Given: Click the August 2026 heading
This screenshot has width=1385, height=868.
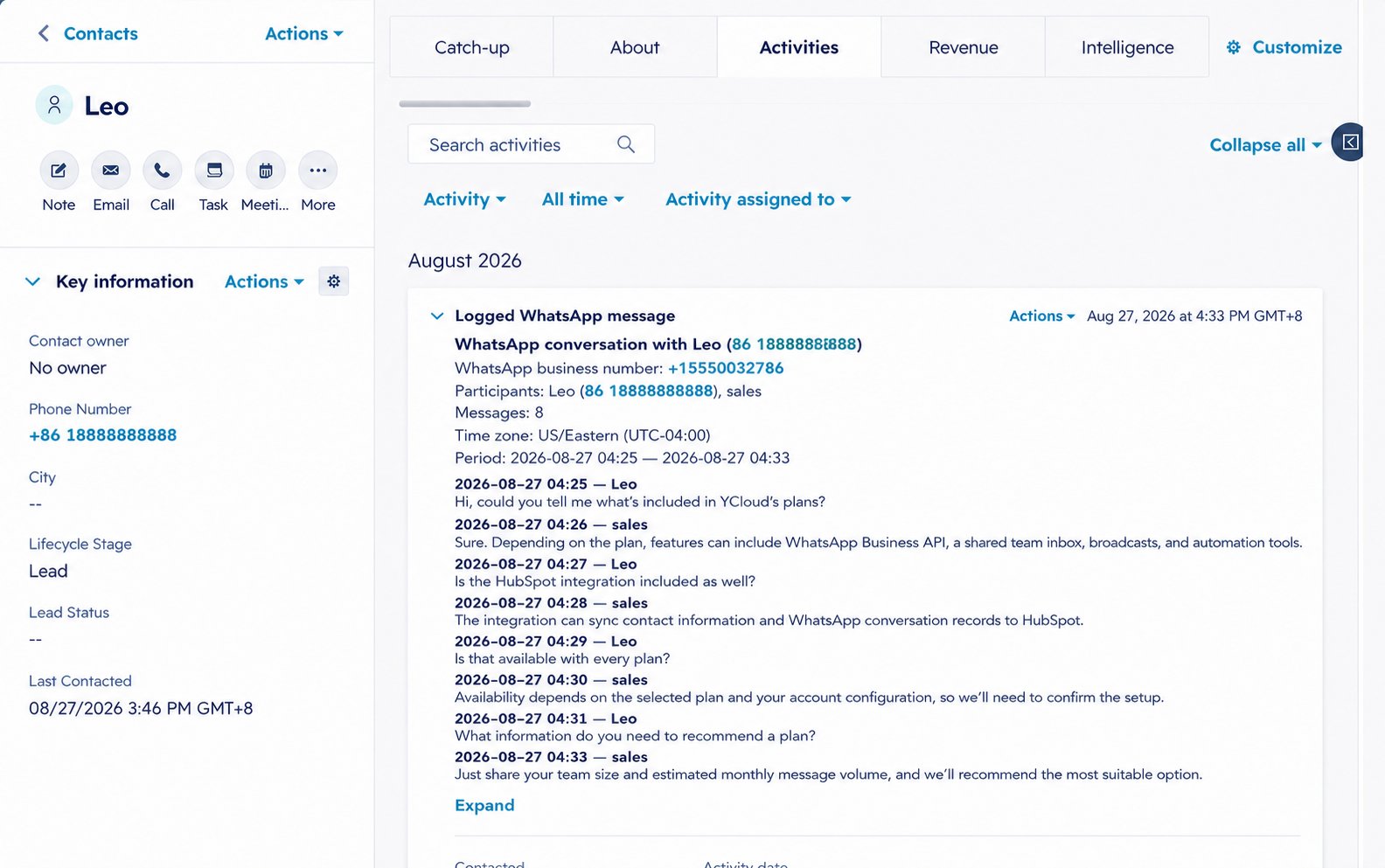Looking at the screenshot, I should point(464,260).
